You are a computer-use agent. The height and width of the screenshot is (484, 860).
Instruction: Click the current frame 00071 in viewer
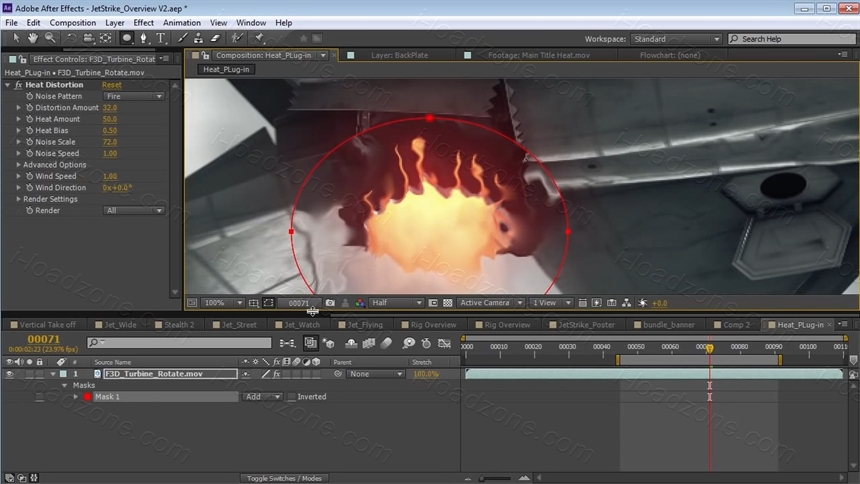(x=298, y=302)
